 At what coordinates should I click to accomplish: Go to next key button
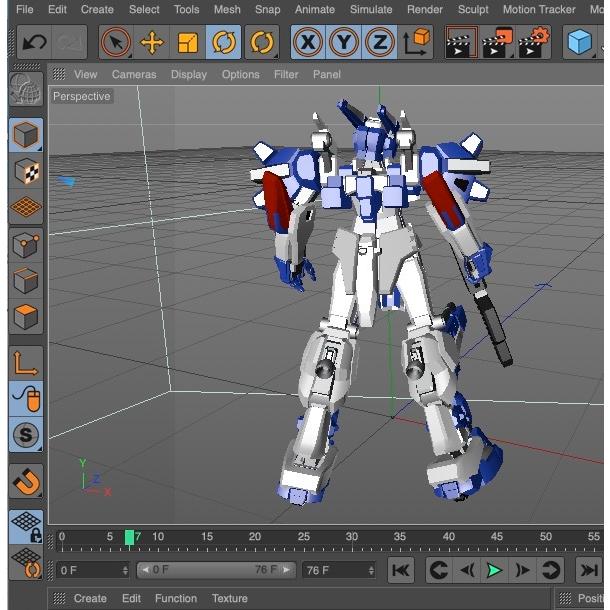coord(550,570)
